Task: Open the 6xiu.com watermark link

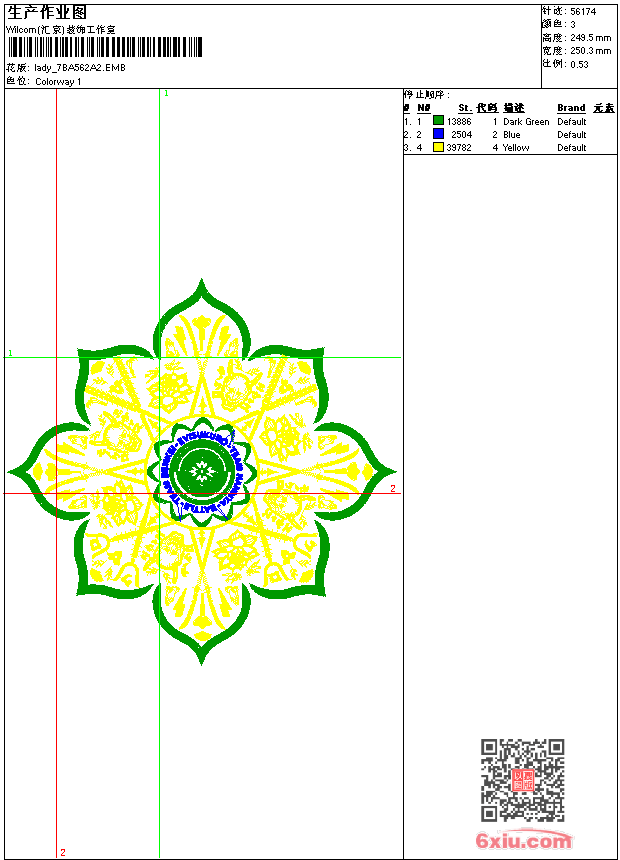Action: [x=524, y=841]
